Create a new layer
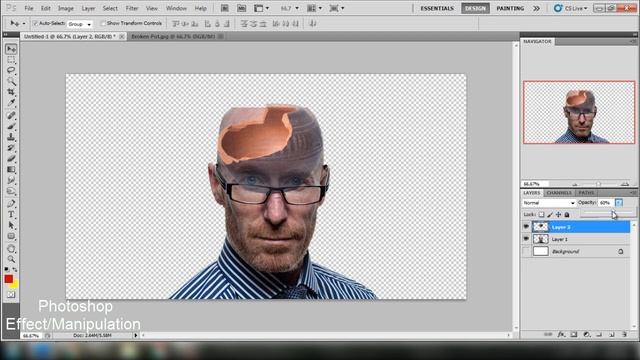 coord(612,334)
